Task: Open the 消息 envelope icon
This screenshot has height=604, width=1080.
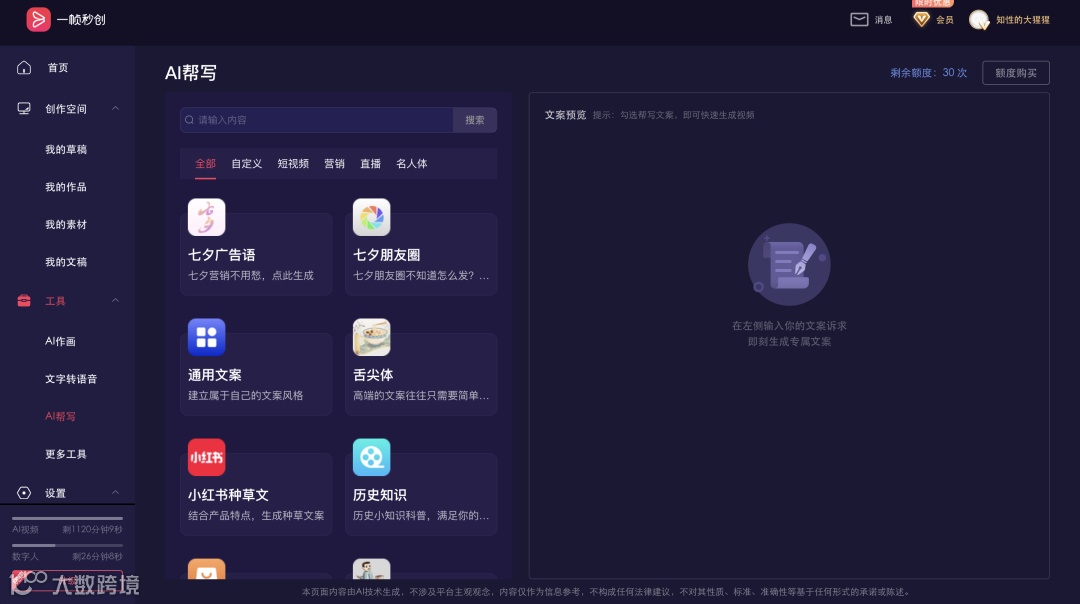Action: pos(859,19)
